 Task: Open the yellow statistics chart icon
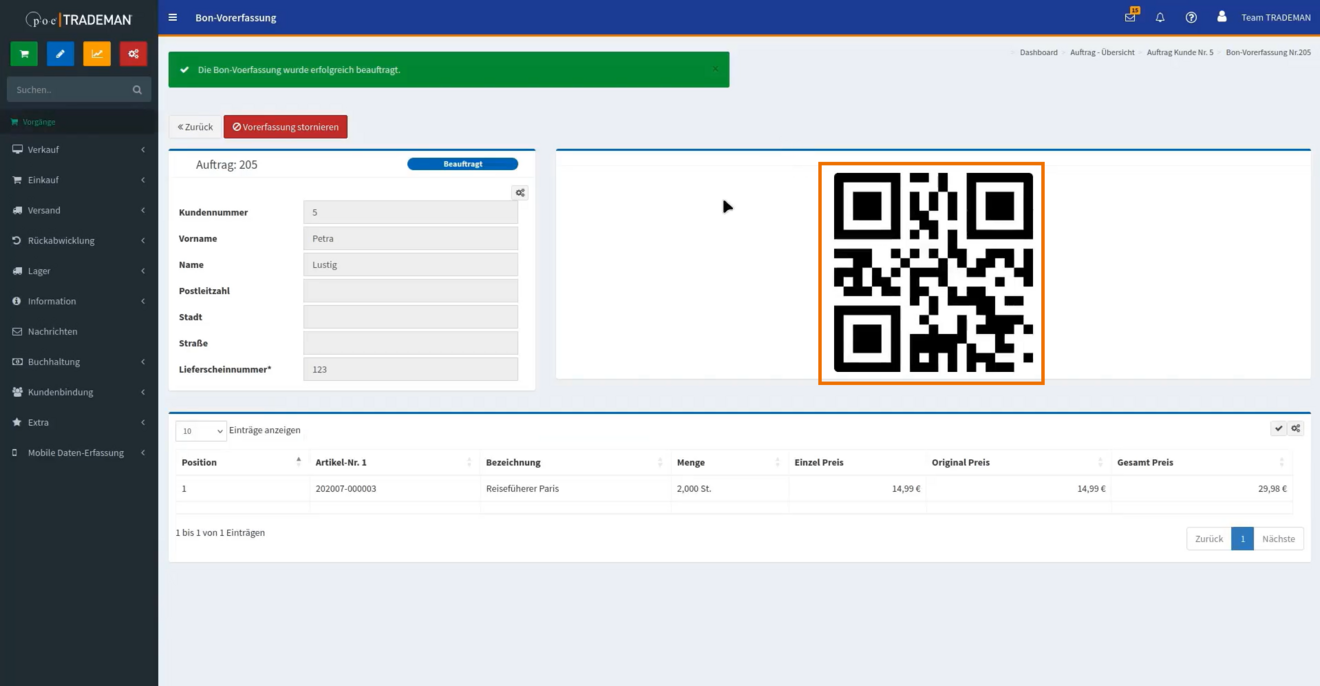click(96, 53)
